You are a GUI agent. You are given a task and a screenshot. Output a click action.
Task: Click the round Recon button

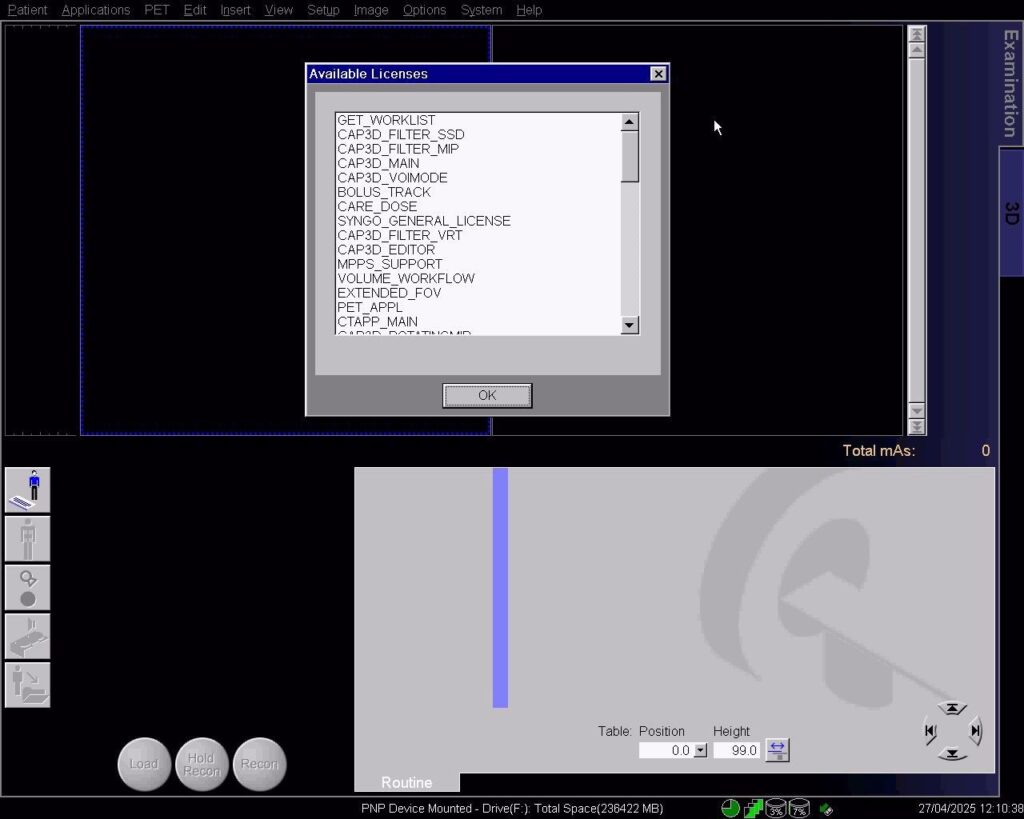pyautogui.click(x=259, y=764)
